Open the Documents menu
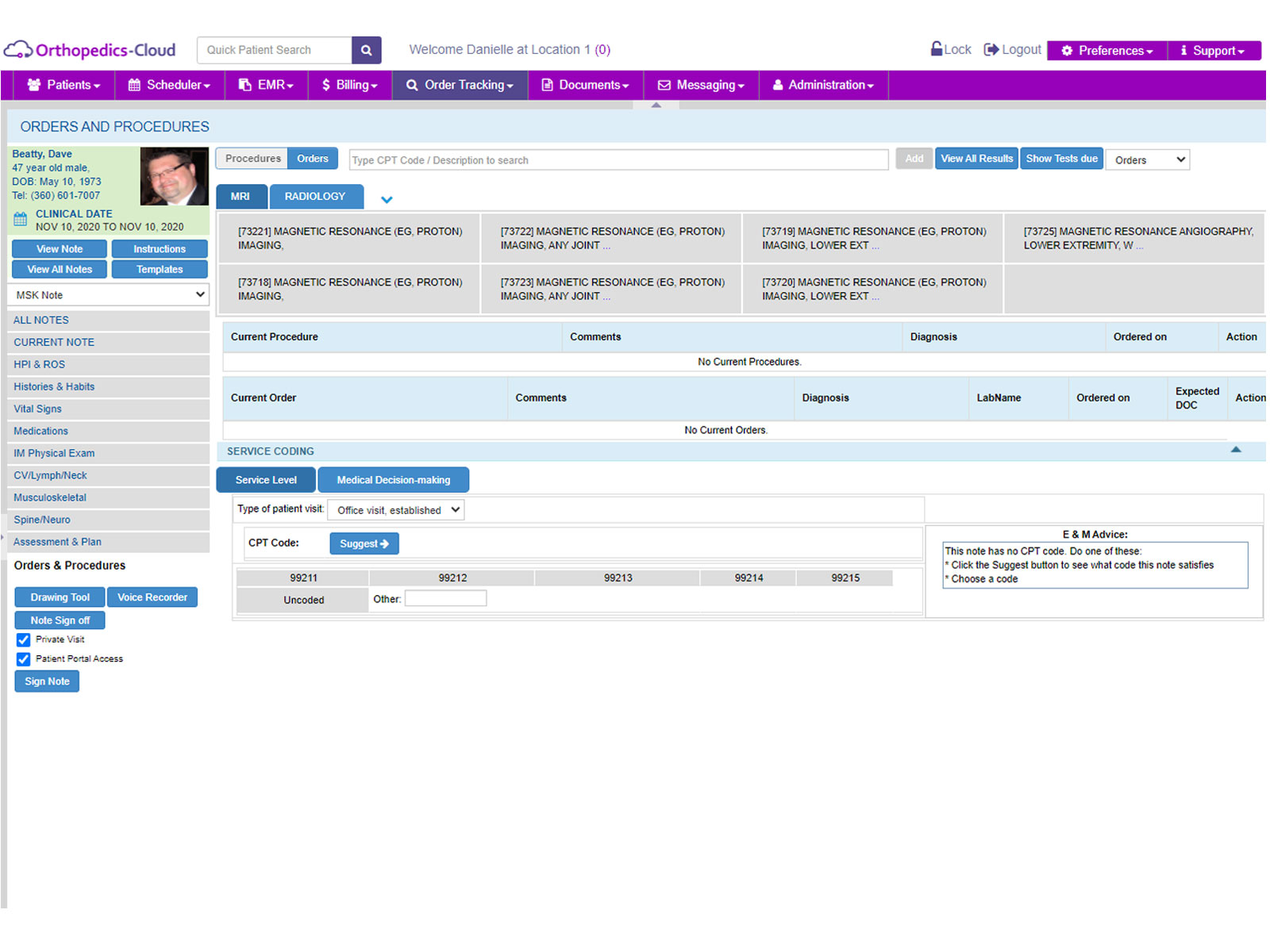 pyautogui.click(x=585, y=85)
